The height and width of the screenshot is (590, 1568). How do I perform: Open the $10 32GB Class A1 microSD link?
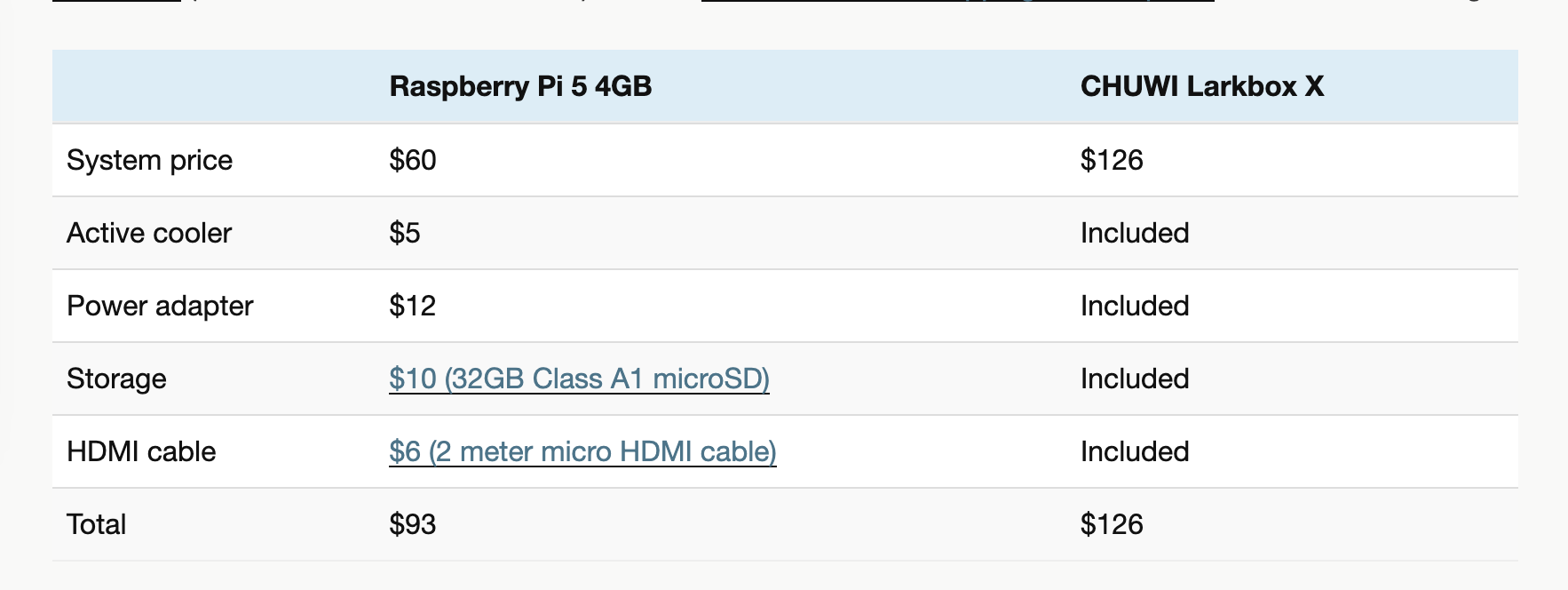click(x=579, y=379)
